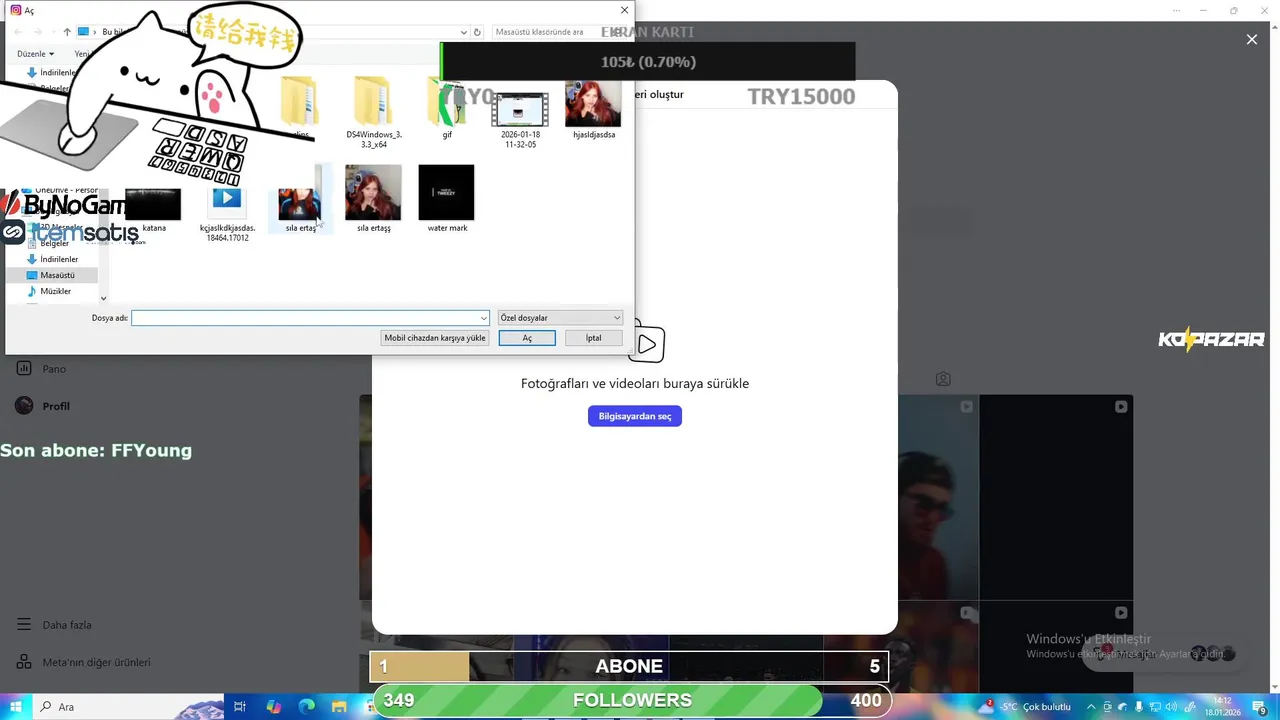Open the tagged posts tab icon
The image size is (1280, 720).
tap(943, 379)
